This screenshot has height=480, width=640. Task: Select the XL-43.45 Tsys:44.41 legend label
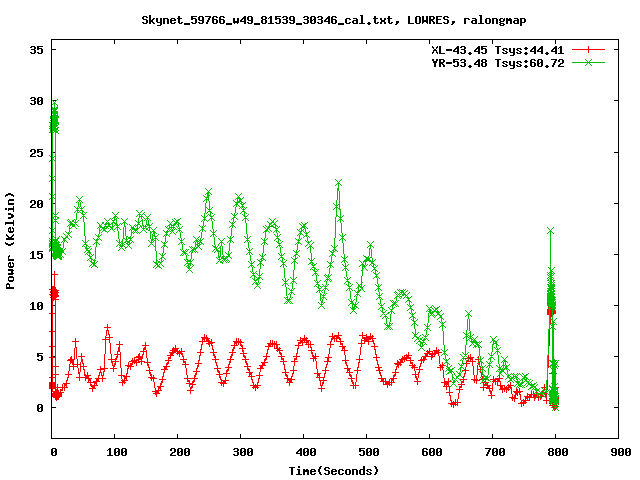click(498, 50)
